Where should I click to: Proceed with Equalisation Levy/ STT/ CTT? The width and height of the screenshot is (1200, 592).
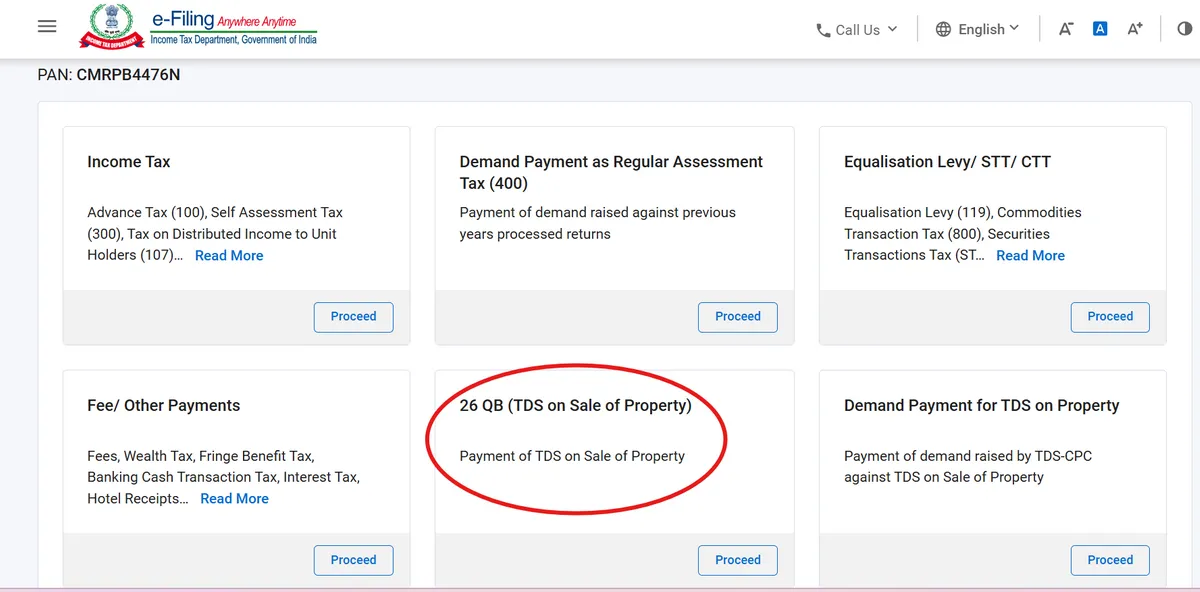(x=1110, y=316)
